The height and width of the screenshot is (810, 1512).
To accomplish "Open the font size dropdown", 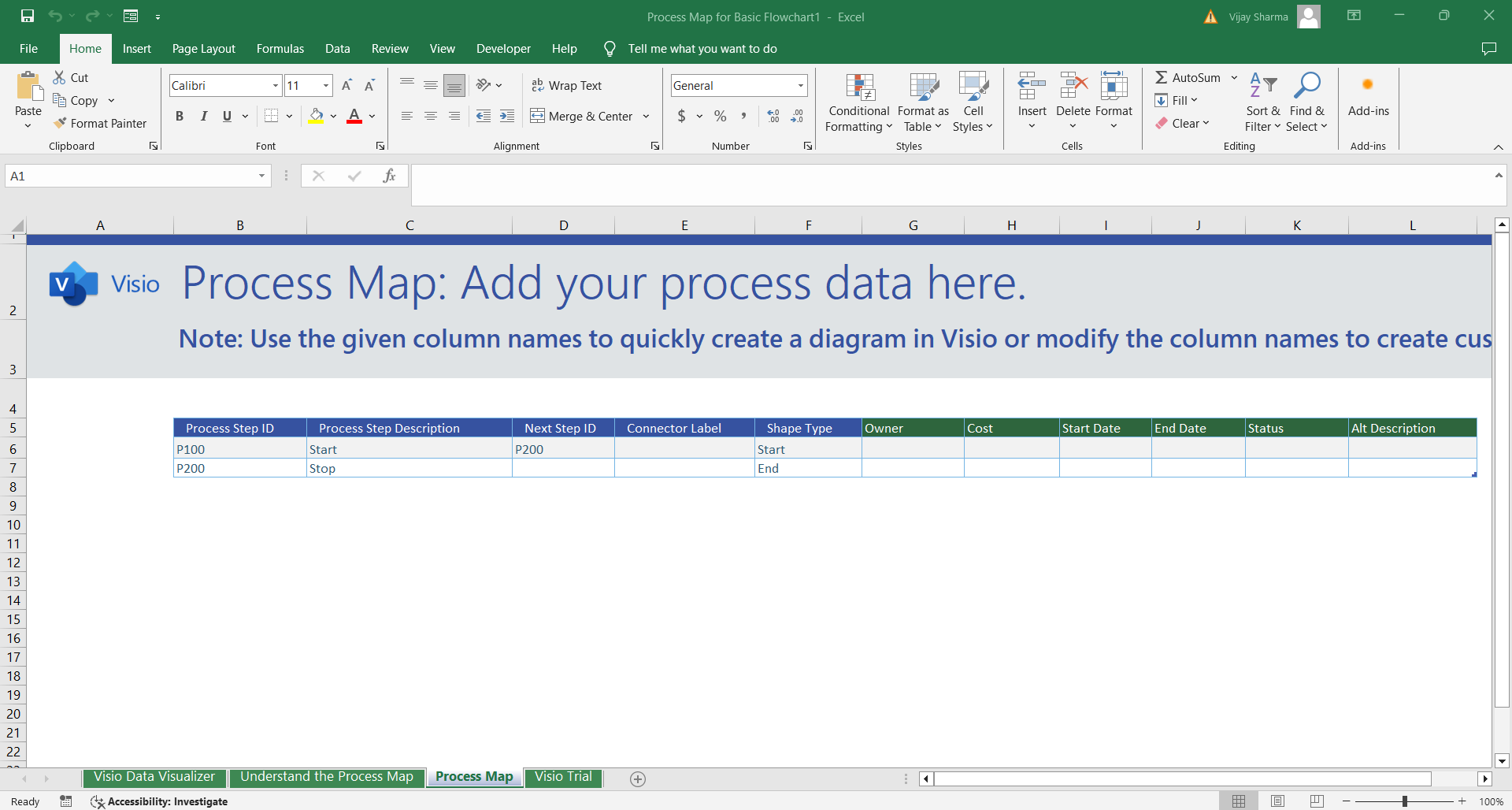I will point(326,85).
